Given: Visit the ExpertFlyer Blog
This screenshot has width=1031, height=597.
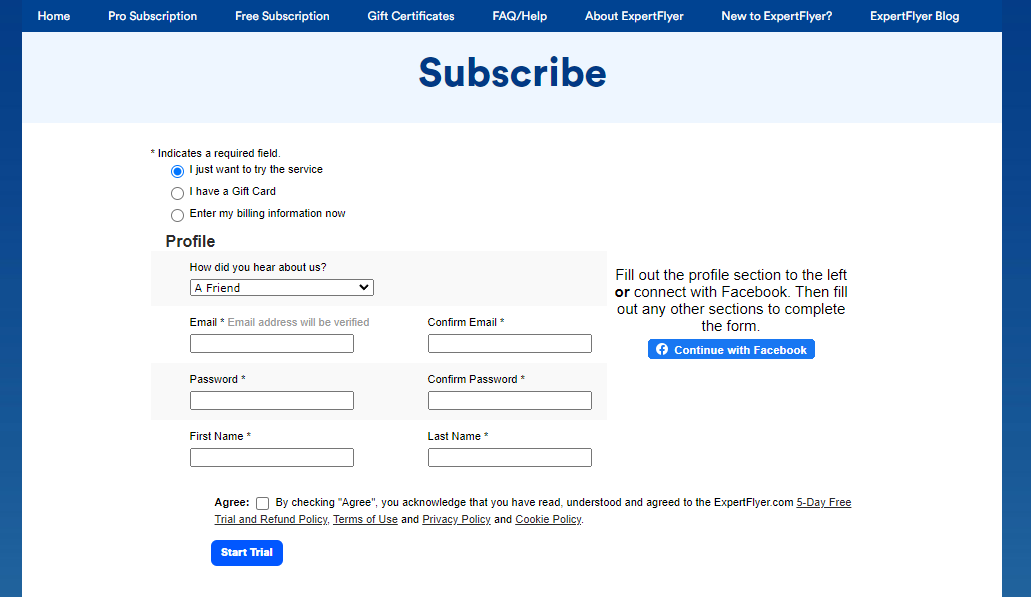Looking at the screenshot, I should (915, 16).
